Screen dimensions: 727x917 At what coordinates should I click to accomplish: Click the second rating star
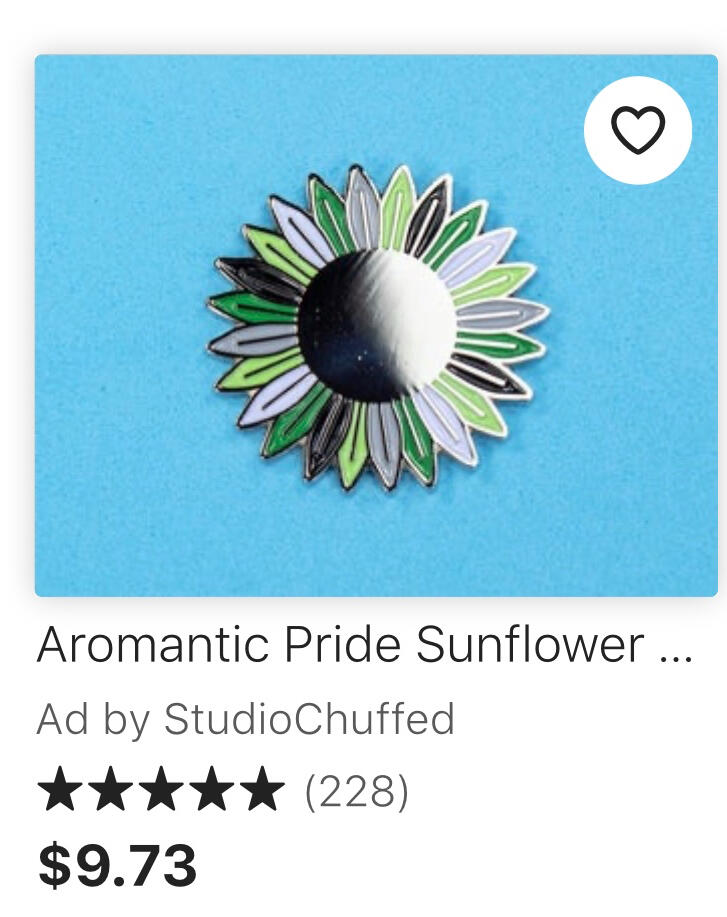coord(110,789)
